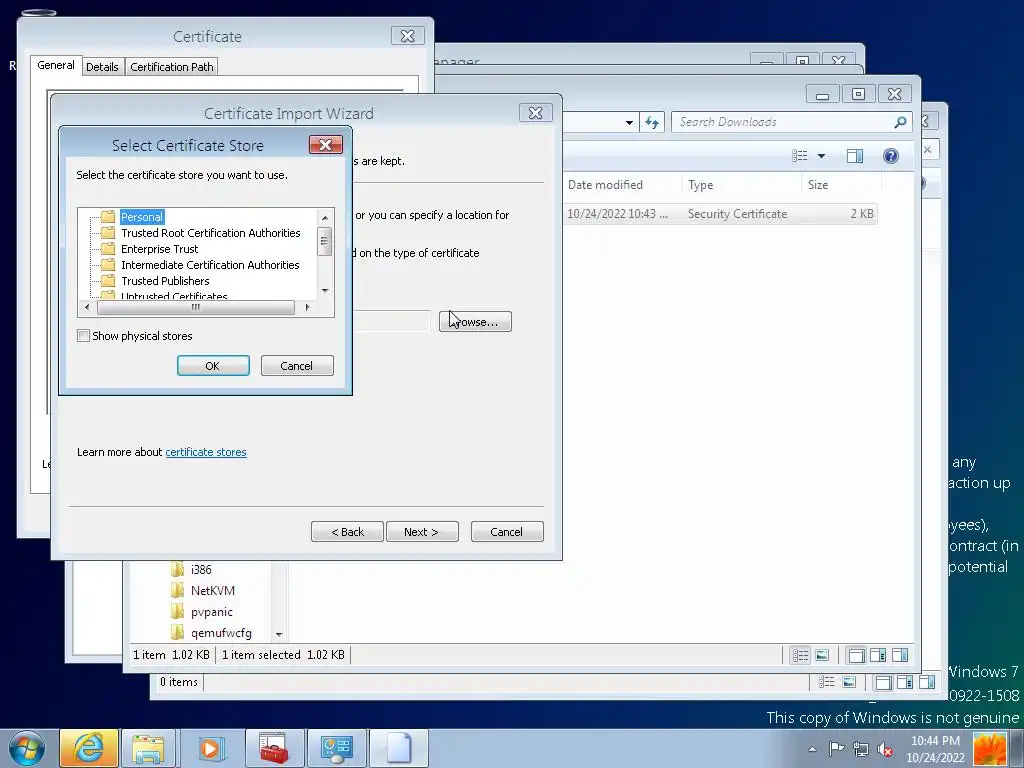The width and height of the screenshot is (1024, 768).
Task: Switch to General tab in Certificate window
Action: point(56,65)
